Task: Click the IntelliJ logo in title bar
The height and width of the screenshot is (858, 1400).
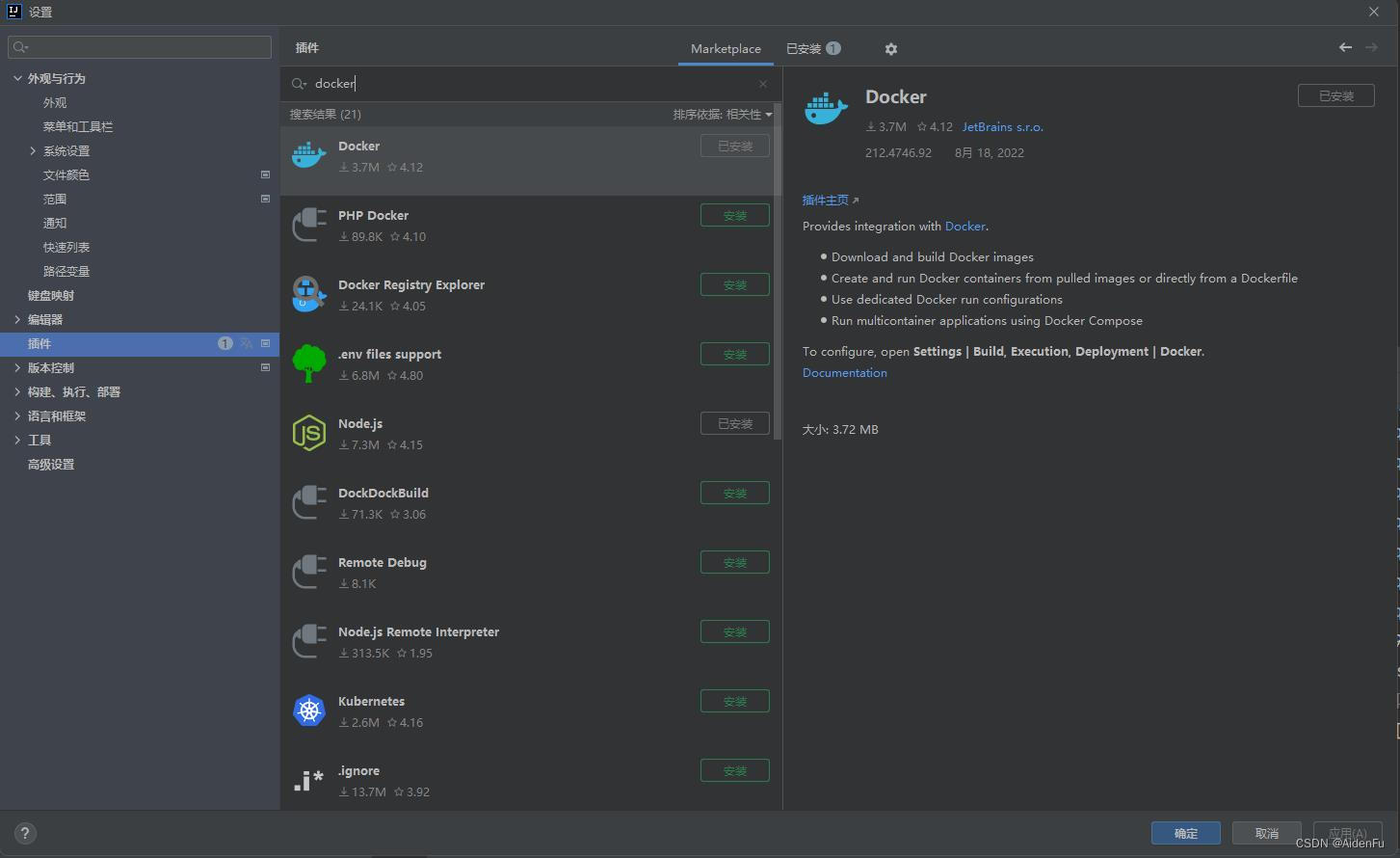Action: [13, 12]
